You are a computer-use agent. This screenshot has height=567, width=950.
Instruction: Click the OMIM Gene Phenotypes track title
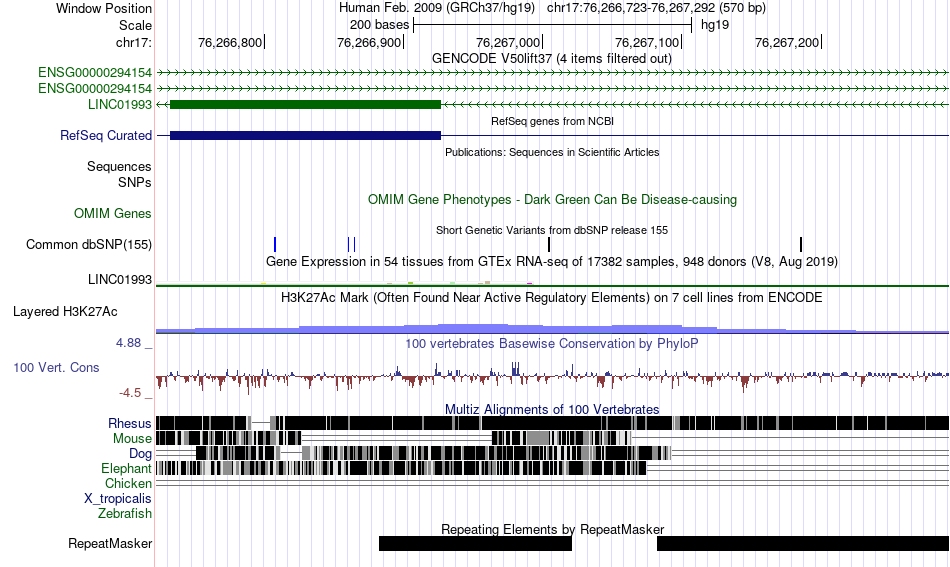[x=552, y=199]
